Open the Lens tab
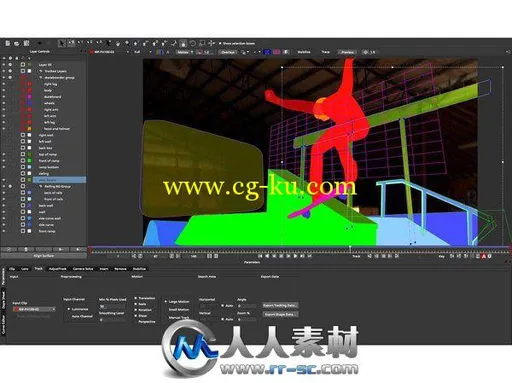The height and width of the screenshot is (383, 512). pos(25,269)
